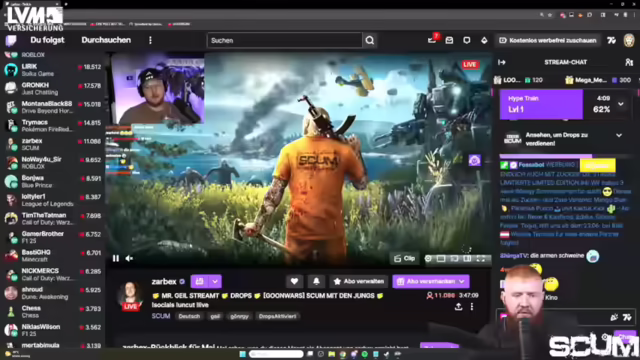This screenshot has width=640, height=360.
Task: Select the 'DropsAktiviert' tag
Action: (278, 316)
